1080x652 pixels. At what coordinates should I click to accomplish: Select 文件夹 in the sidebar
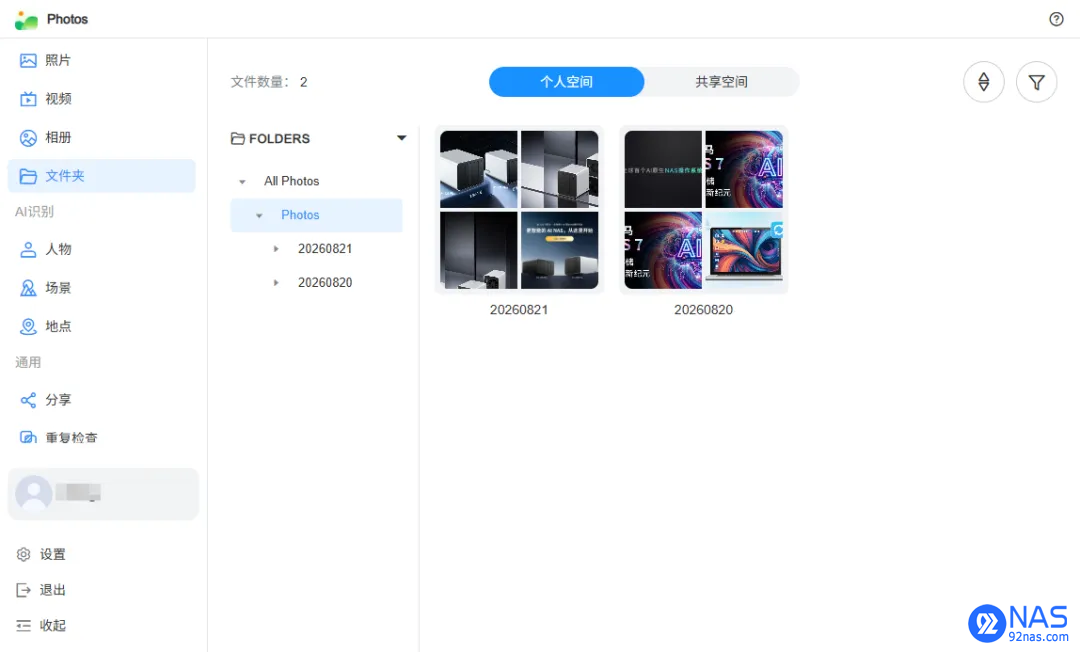102,176
